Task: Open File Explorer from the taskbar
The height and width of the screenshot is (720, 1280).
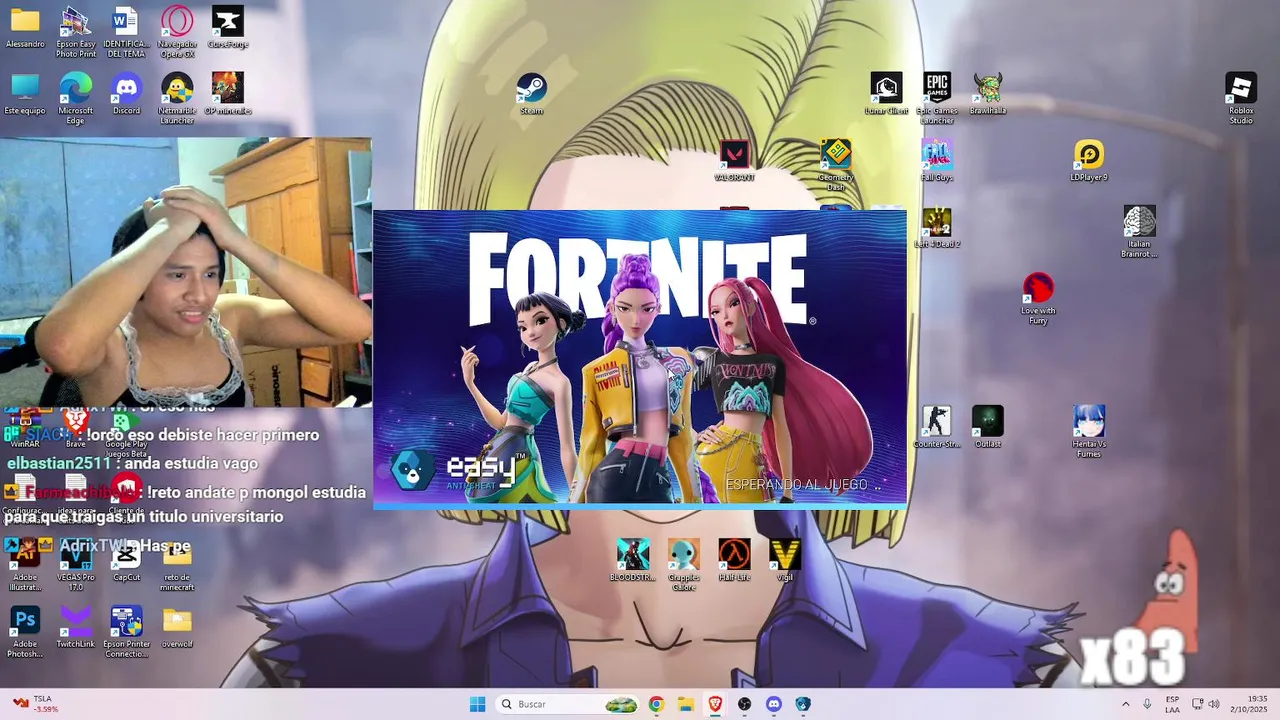Action: coord(686,704)
